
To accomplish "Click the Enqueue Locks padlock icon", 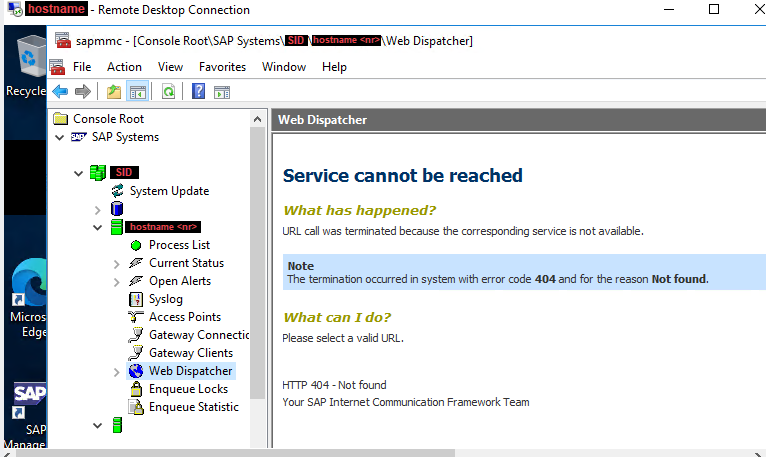I will click(136, 389).
